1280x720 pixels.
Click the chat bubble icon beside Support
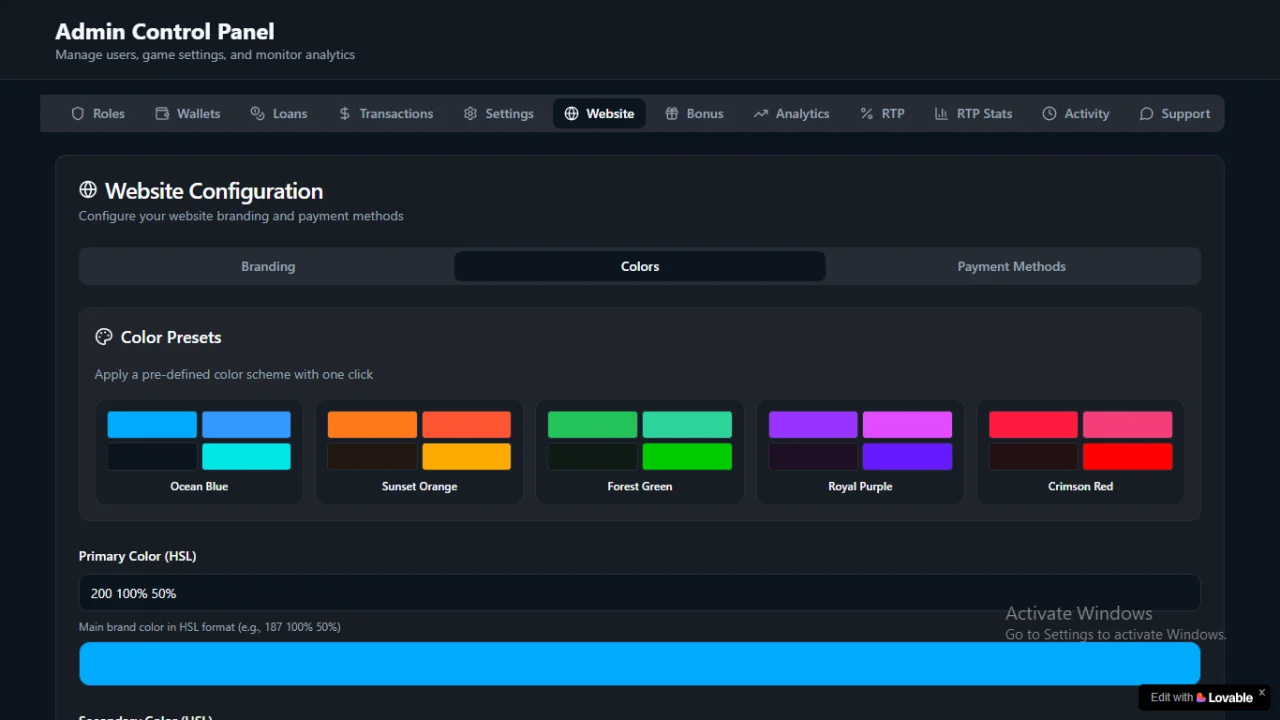(x=1146, y=114)
